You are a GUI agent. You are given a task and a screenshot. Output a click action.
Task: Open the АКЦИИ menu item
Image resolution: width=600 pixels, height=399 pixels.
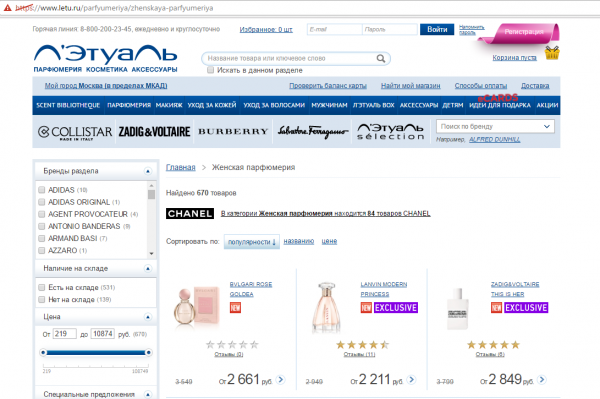point(547,105)
